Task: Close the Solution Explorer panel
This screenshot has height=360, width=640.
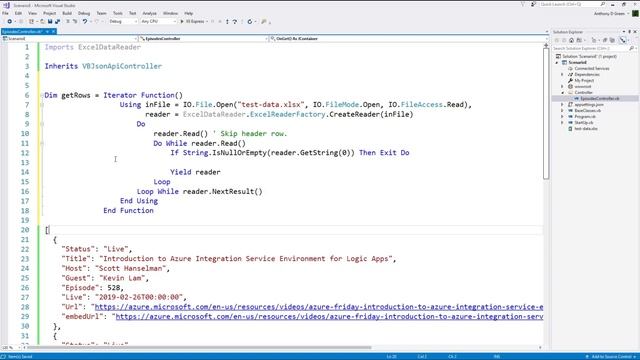Action: click(x=635, y=31)
